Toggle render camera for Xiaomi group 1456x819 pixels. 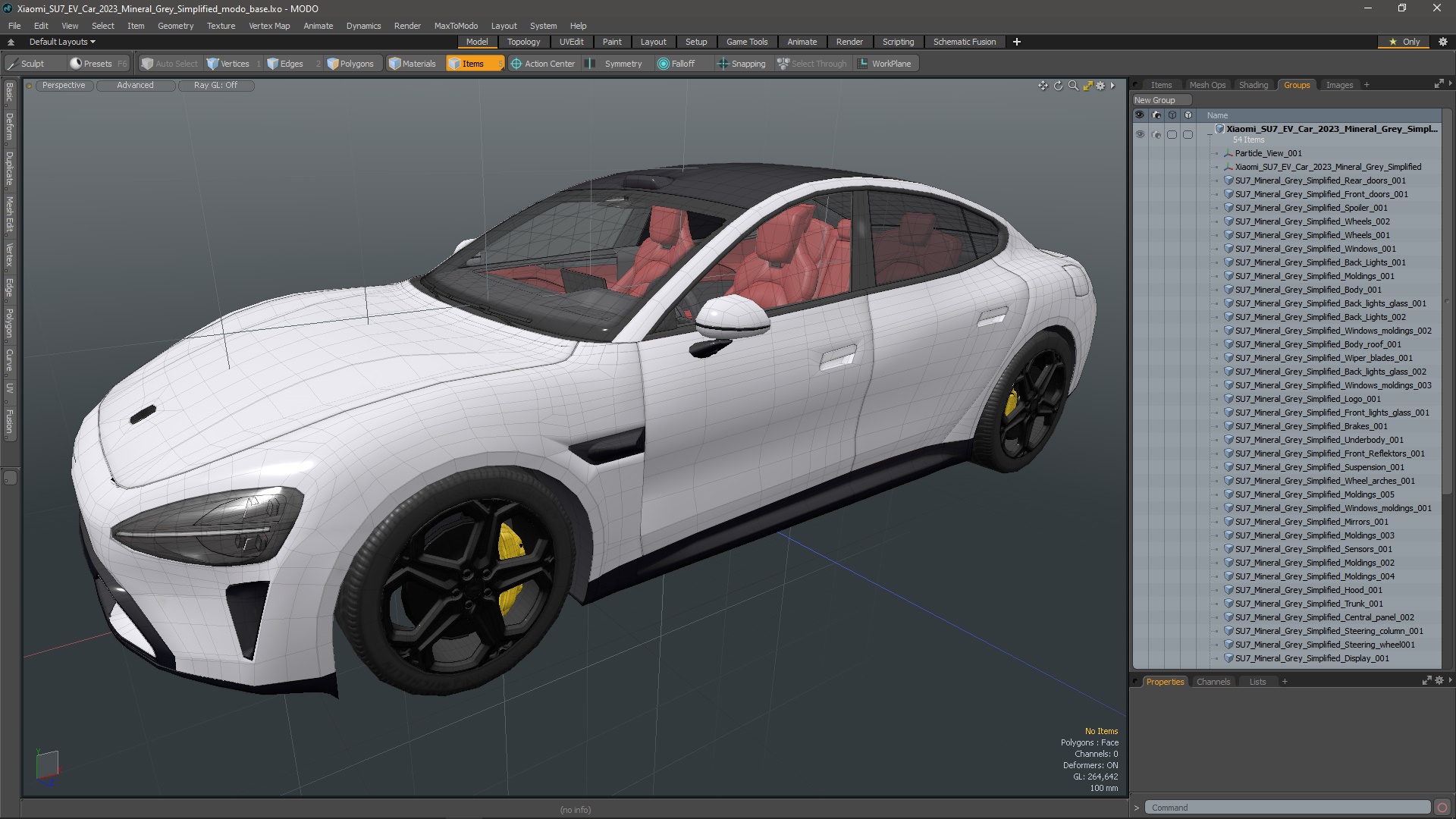click(1156, 134)
